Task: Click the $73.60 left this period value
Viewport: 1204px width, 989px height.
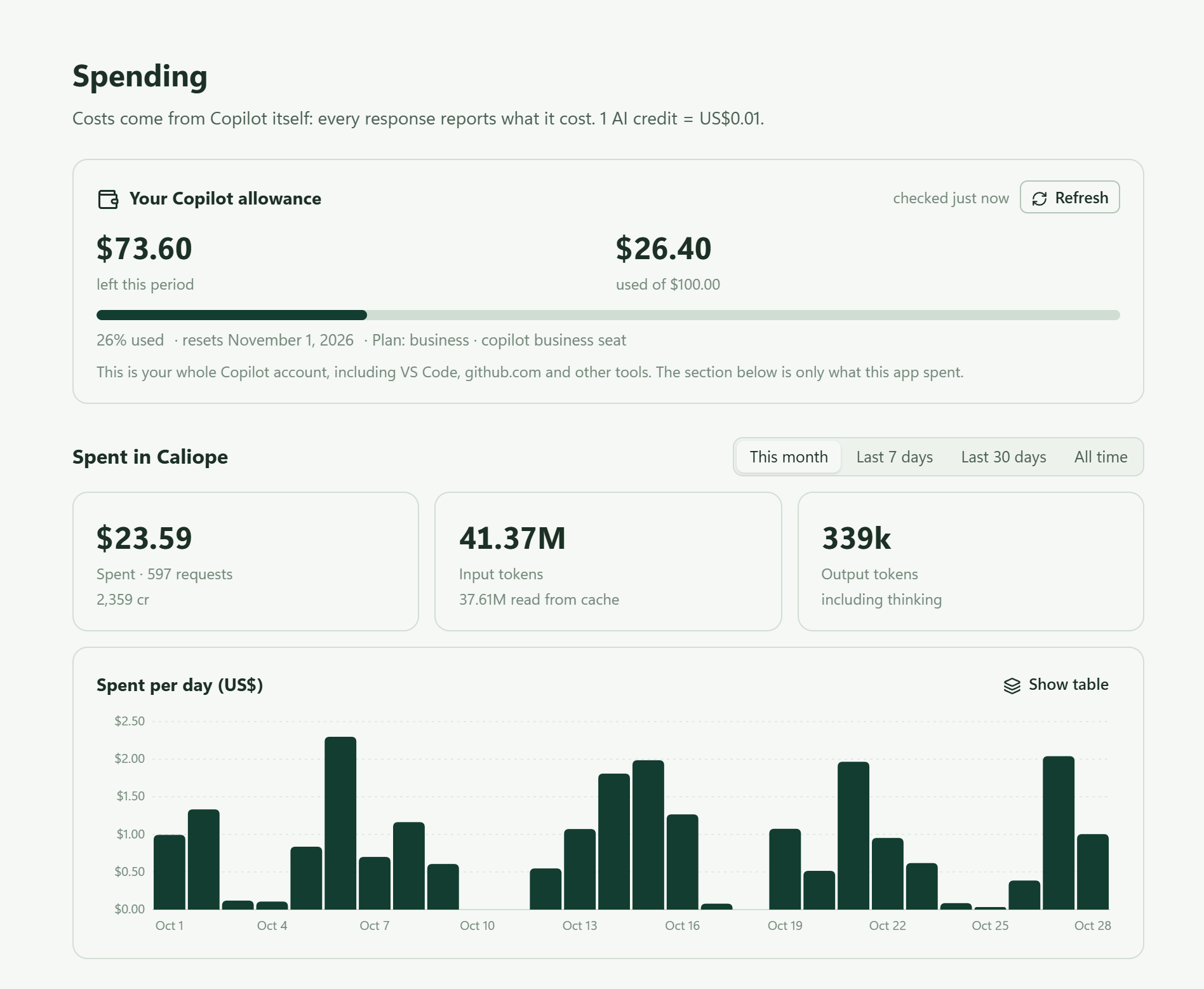Action: pyautogui.click(x=144, y=248)
